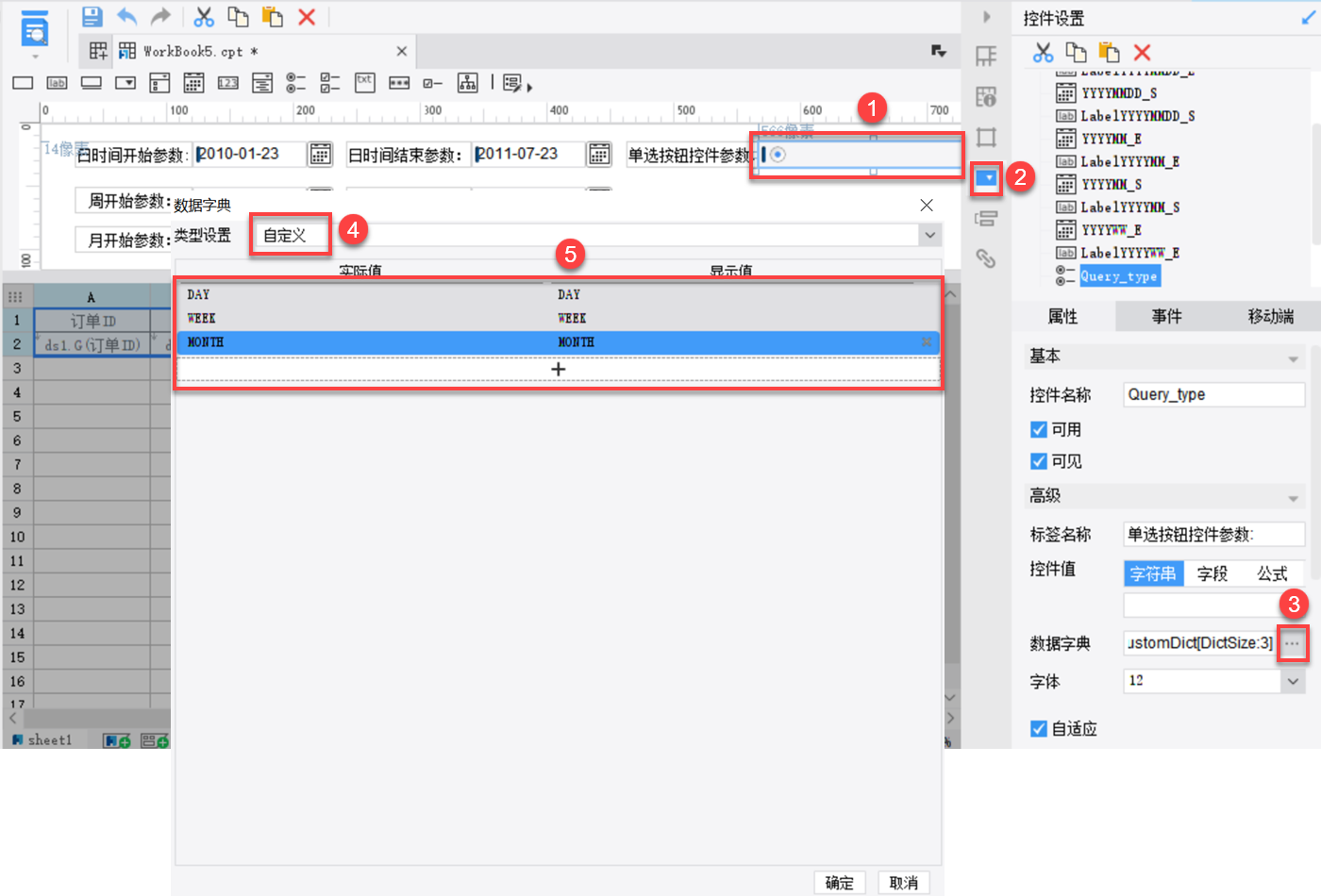Select the LabelYYYYMM_E tree item

pos(1130,161)
